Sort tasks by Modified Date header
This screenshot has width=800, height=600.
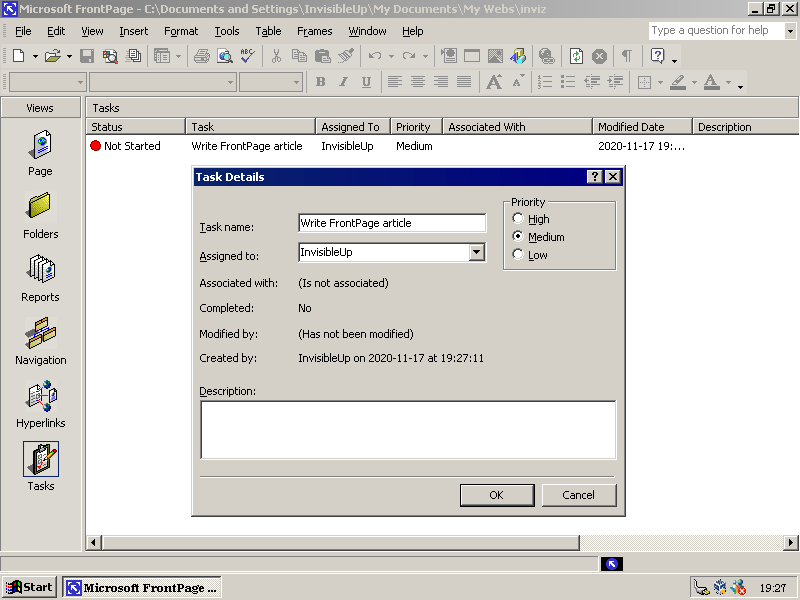(642, 127)
